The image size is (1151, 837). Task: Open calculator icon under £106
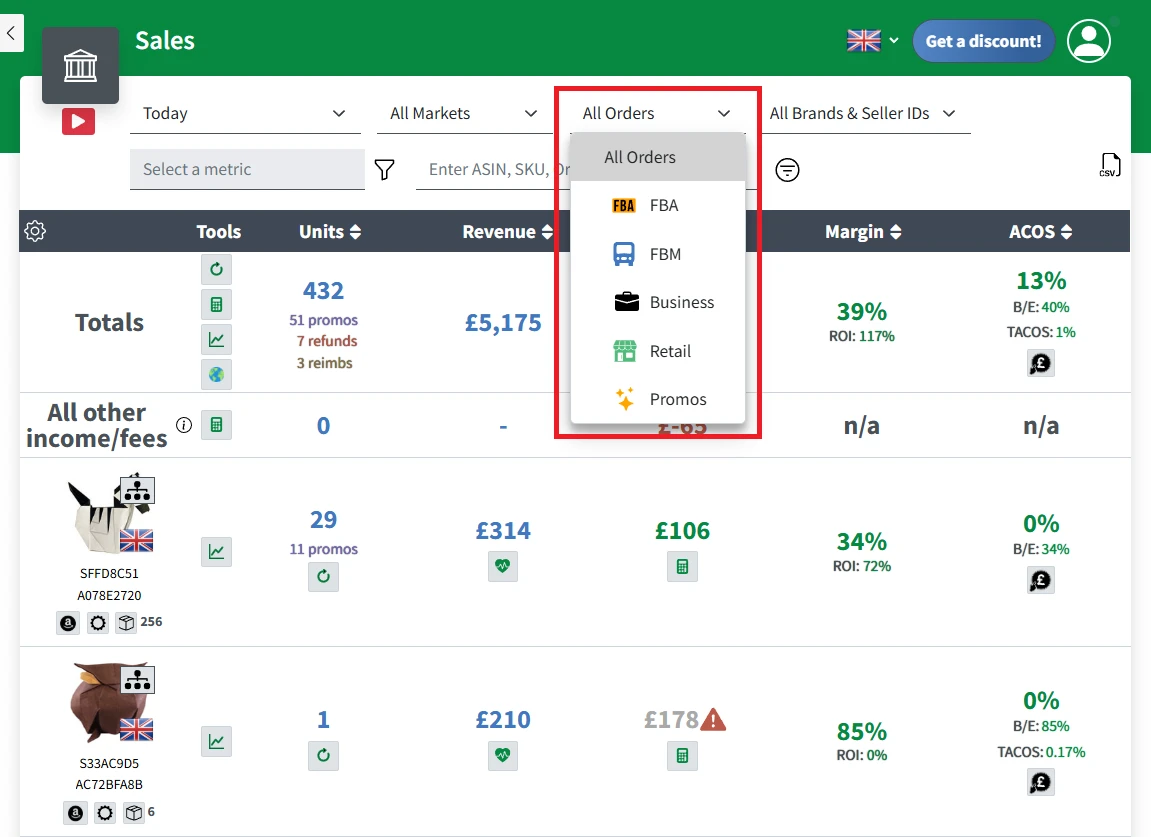[x=683, y=567]
